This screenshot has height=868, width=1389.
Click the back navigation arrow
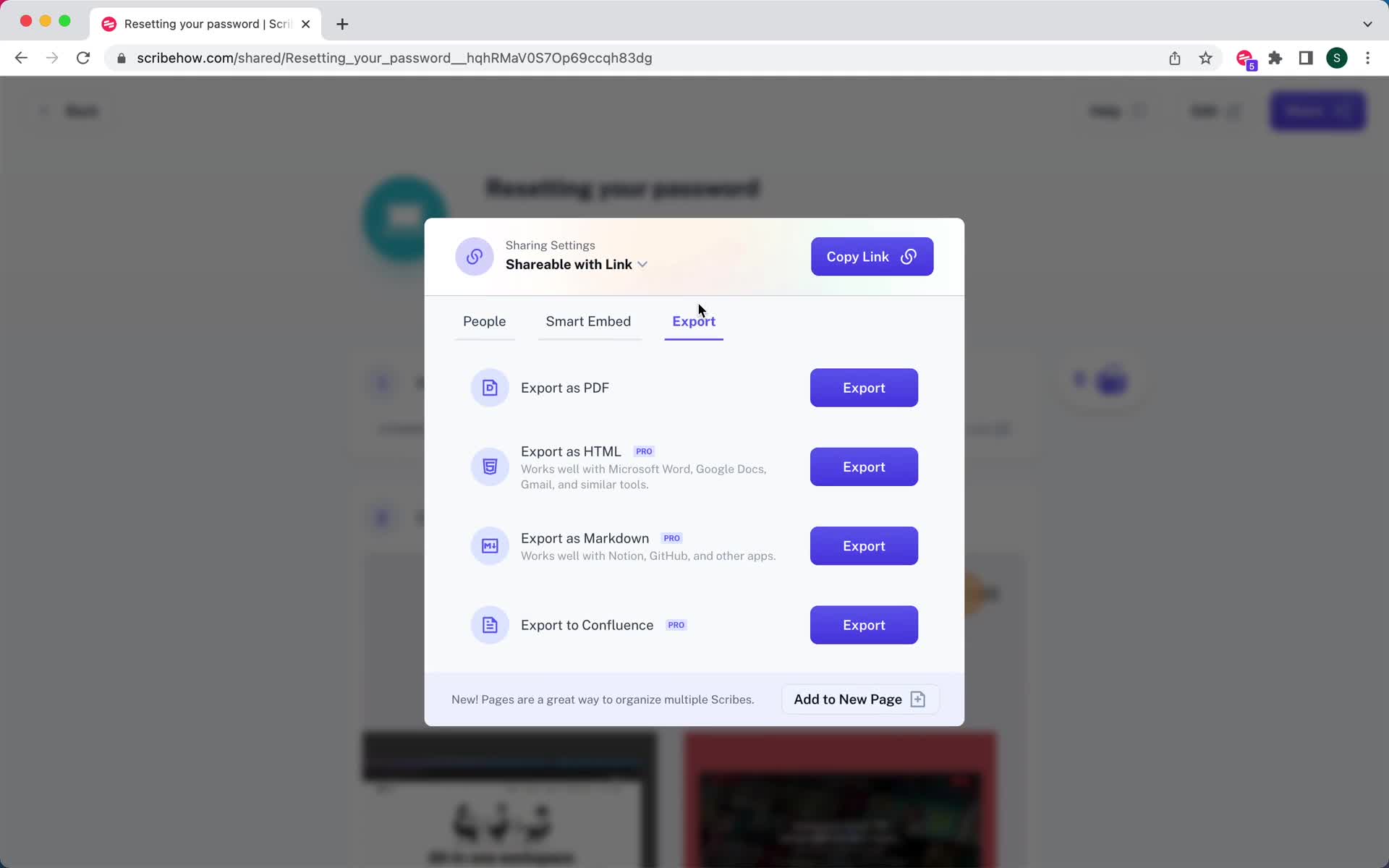pyautogui.click(x=20, y=58)
